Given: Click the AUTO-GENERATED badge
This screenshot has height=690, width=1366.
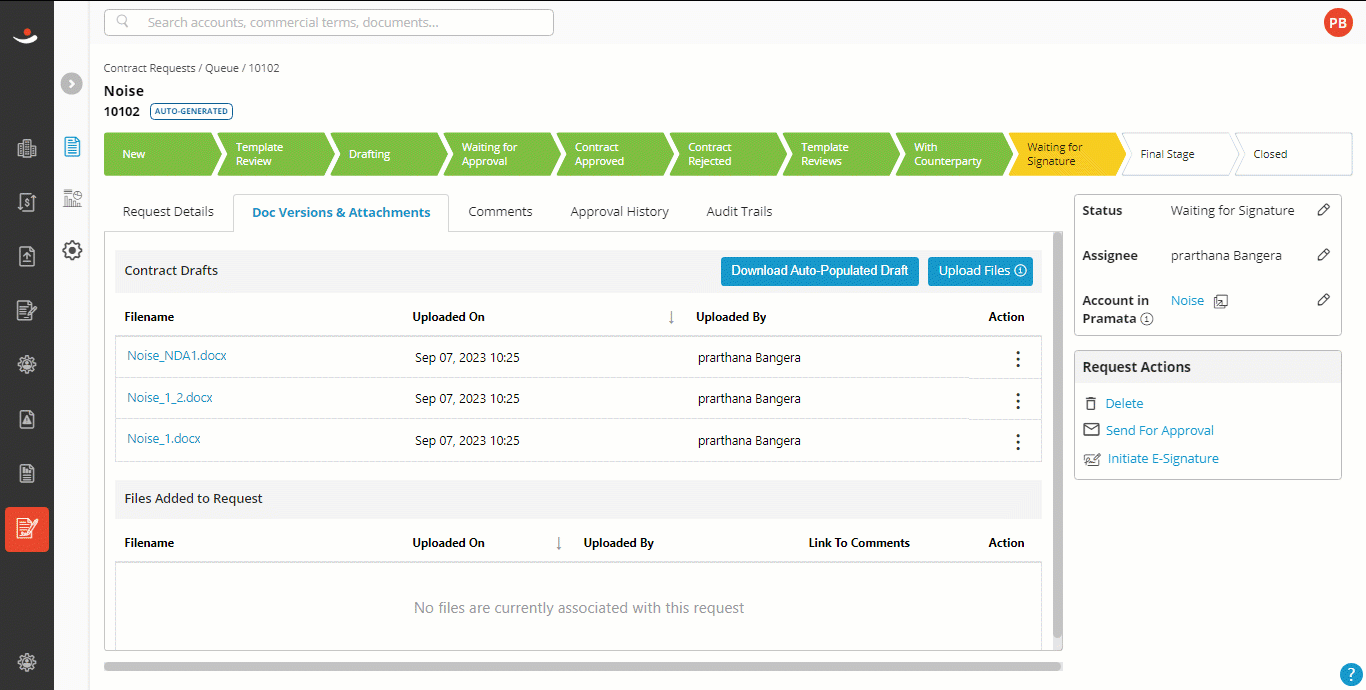Looking at the screenshot, I should coord(191,111).
